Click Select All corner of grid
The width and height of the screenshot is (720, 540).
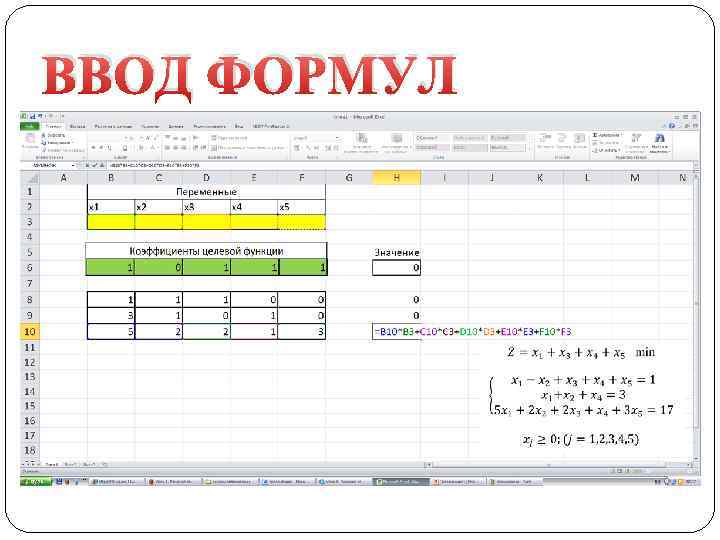click(x=31, y=178)
